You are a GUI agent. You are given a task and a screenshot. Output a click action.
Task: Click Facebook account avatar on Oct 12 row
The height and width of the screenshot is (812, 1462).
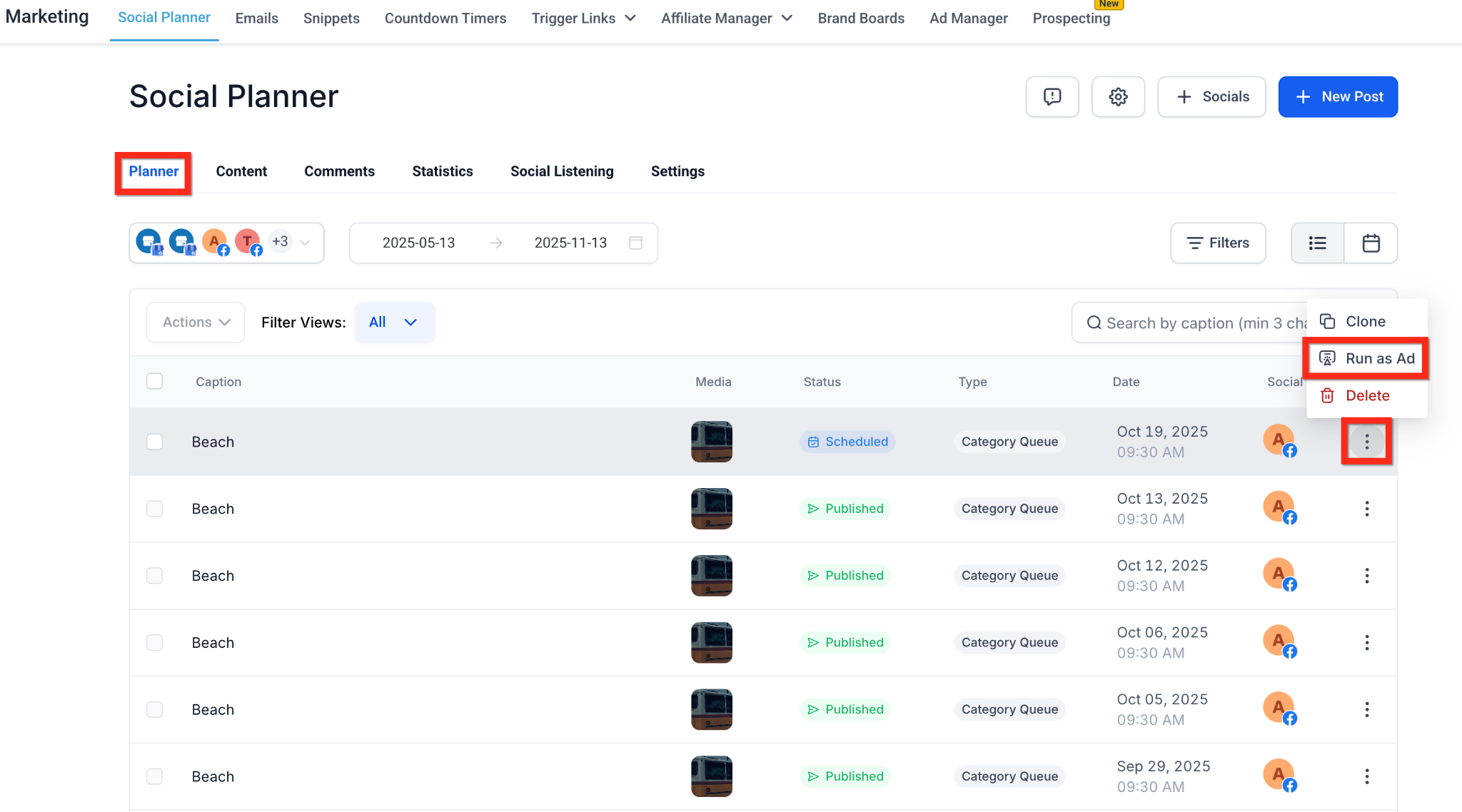point(1279,575)
